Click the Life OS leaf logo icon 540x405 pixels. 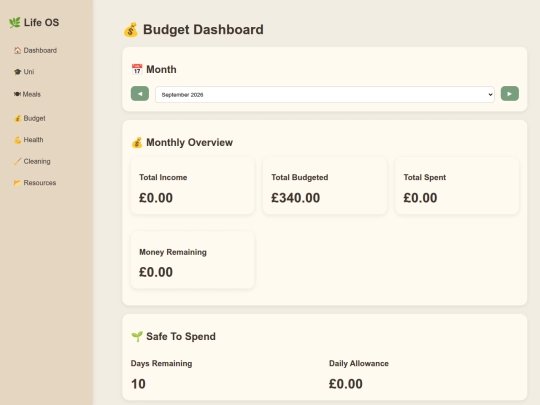[x=14, y=23]
